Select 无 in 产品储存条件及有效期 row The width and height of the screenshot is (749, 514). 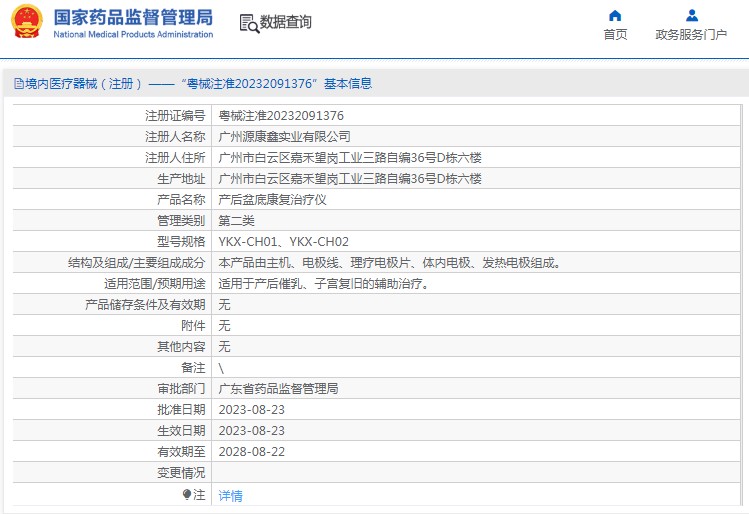point(224,305)
